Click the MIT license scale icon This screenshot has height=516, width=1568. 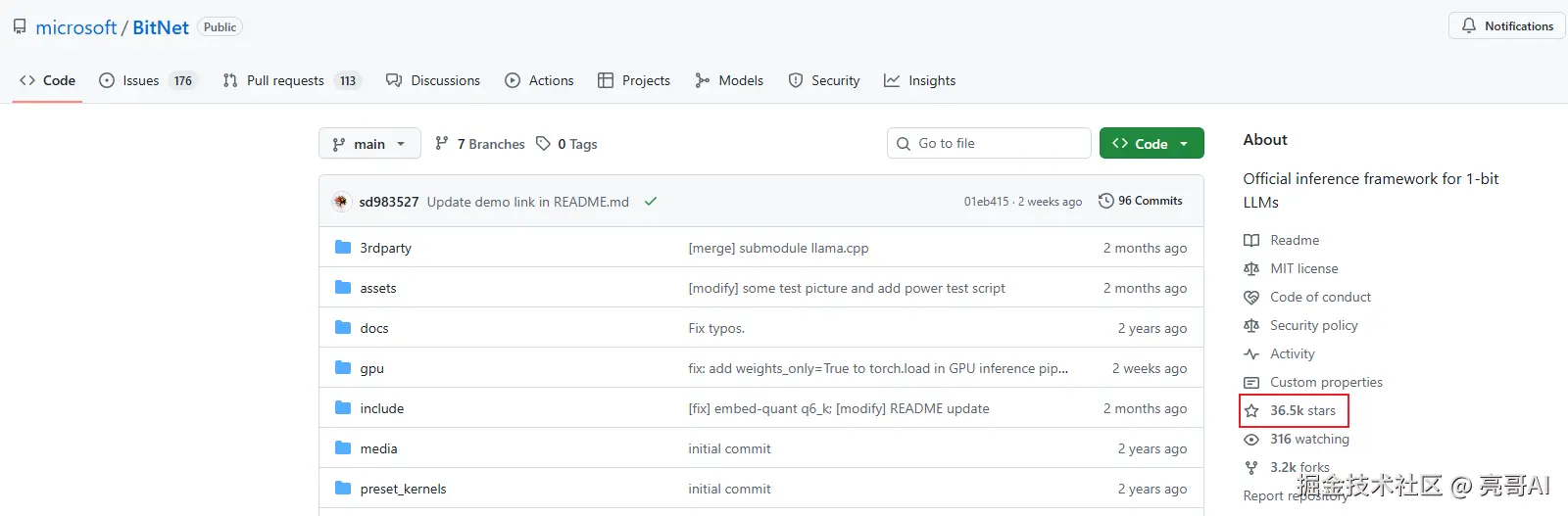(x=1251, y=269)
